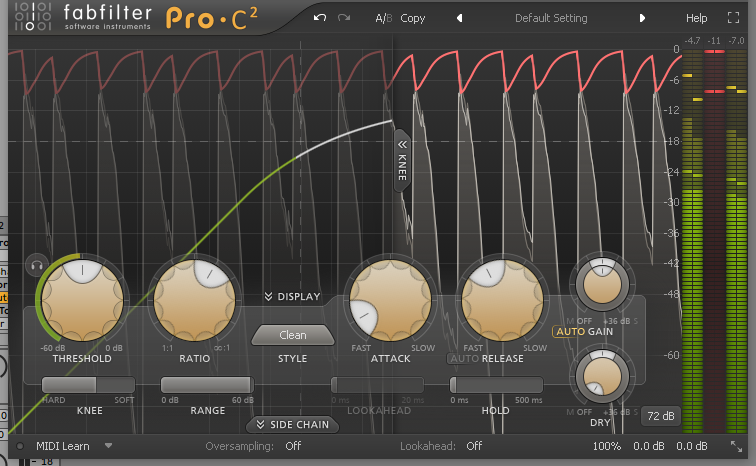Enter full screen mode icon
This screenshot has width=756, height=466.
click(733, 18)
